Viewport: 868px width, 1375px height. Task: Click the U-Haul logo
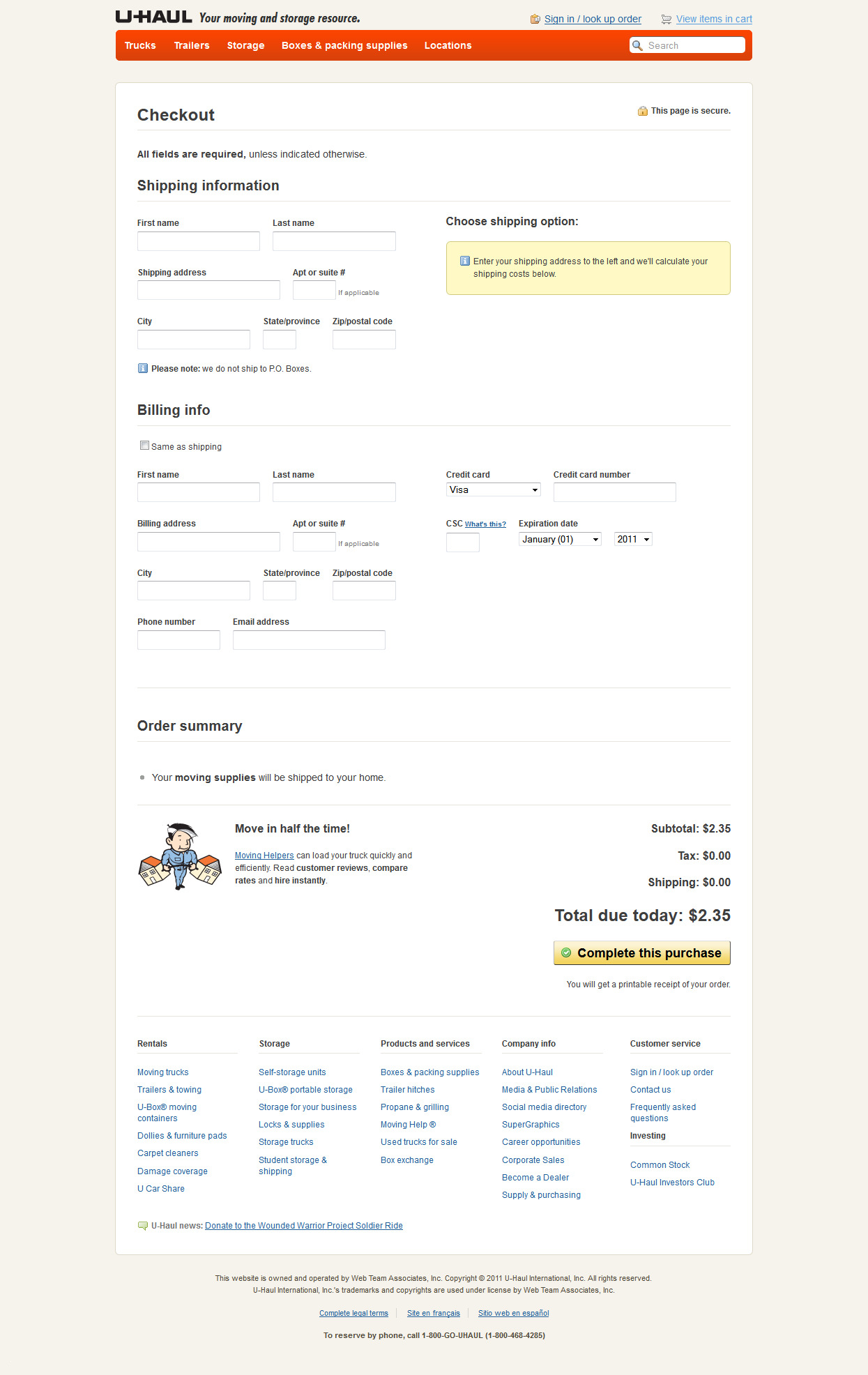[x=154, y=17]
